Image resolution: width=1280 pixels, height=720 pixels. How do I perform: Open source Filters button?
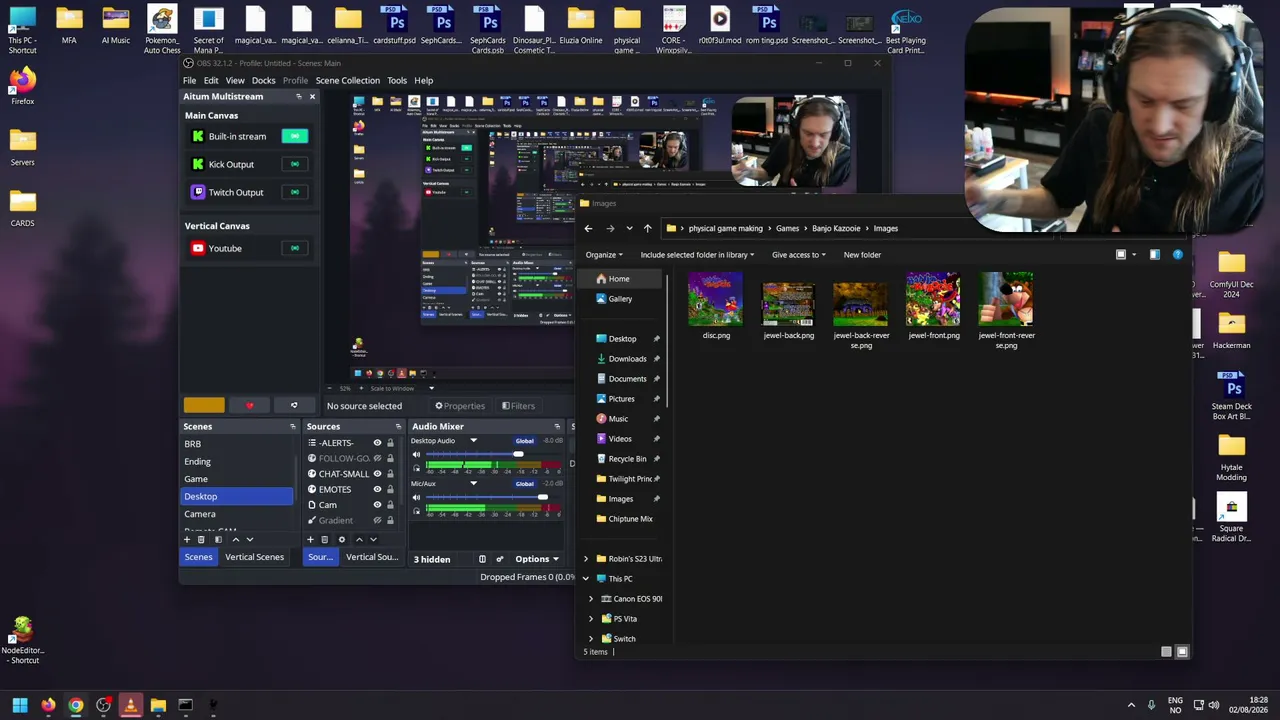[x=518, y=406]
